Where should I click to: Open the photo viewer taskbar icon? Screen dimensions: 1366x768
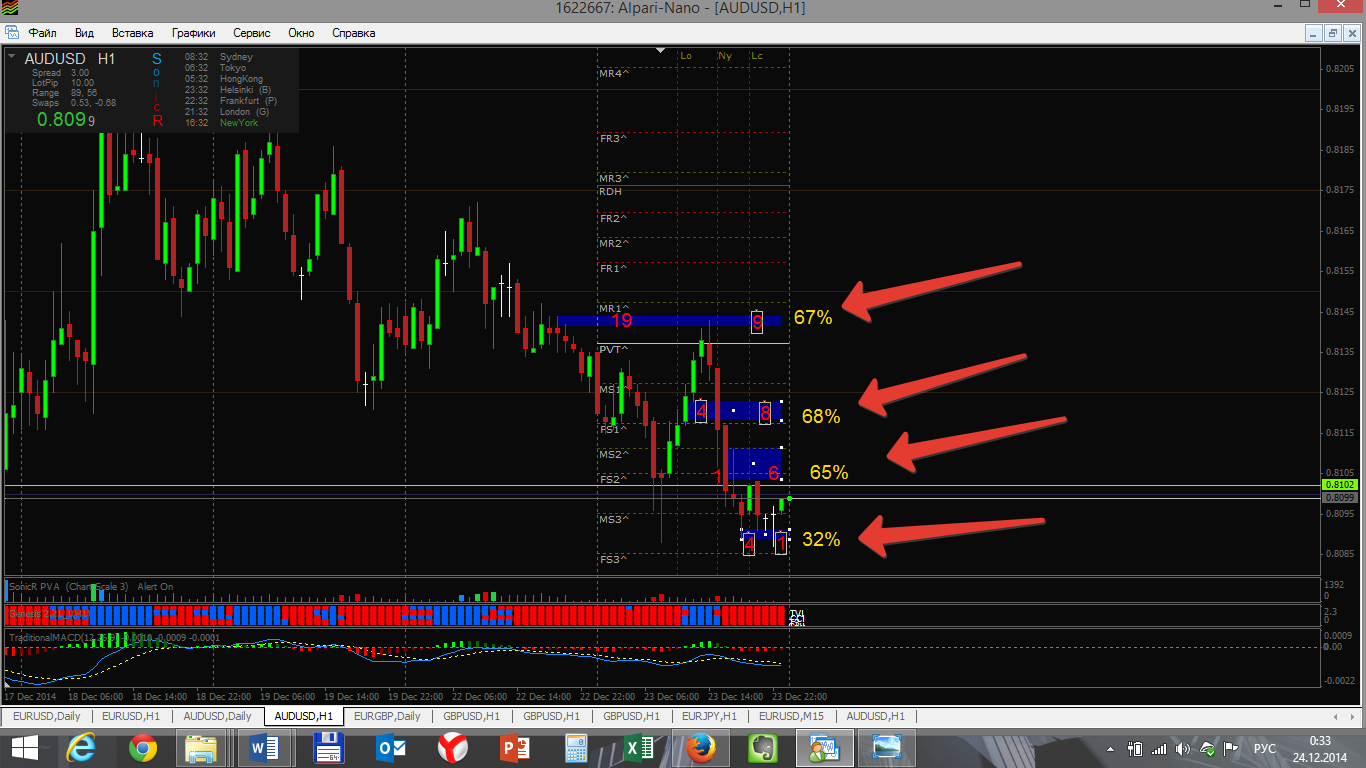pyautogui.click(x=886, y=747)
